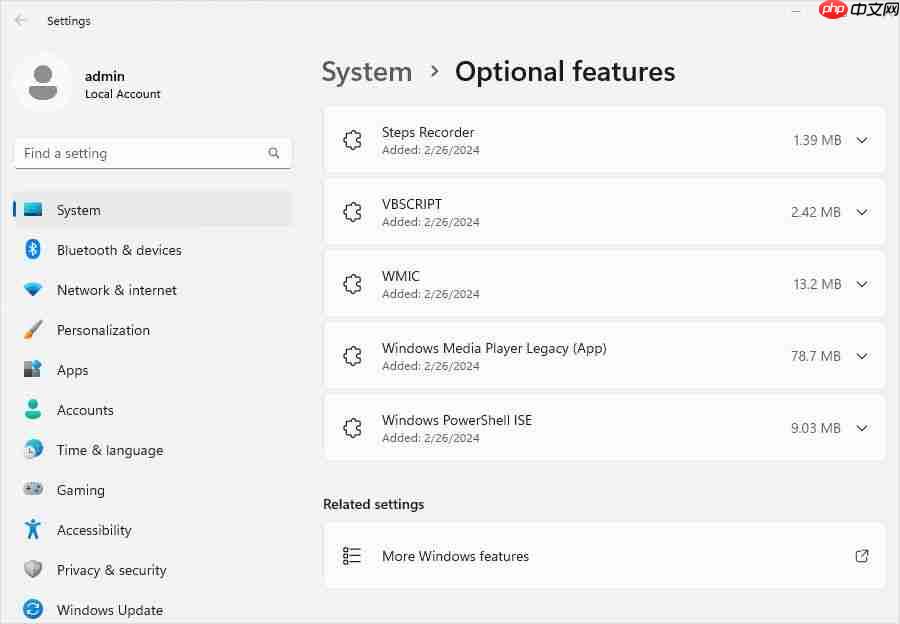
Task: Expand Windows Media Player Legacy entry
Action: 862,356
